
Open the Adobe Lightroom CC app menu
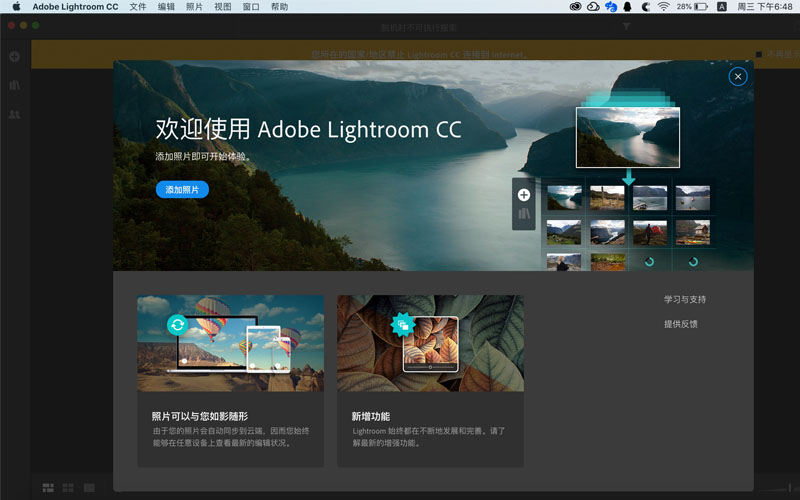coord(75,7)
